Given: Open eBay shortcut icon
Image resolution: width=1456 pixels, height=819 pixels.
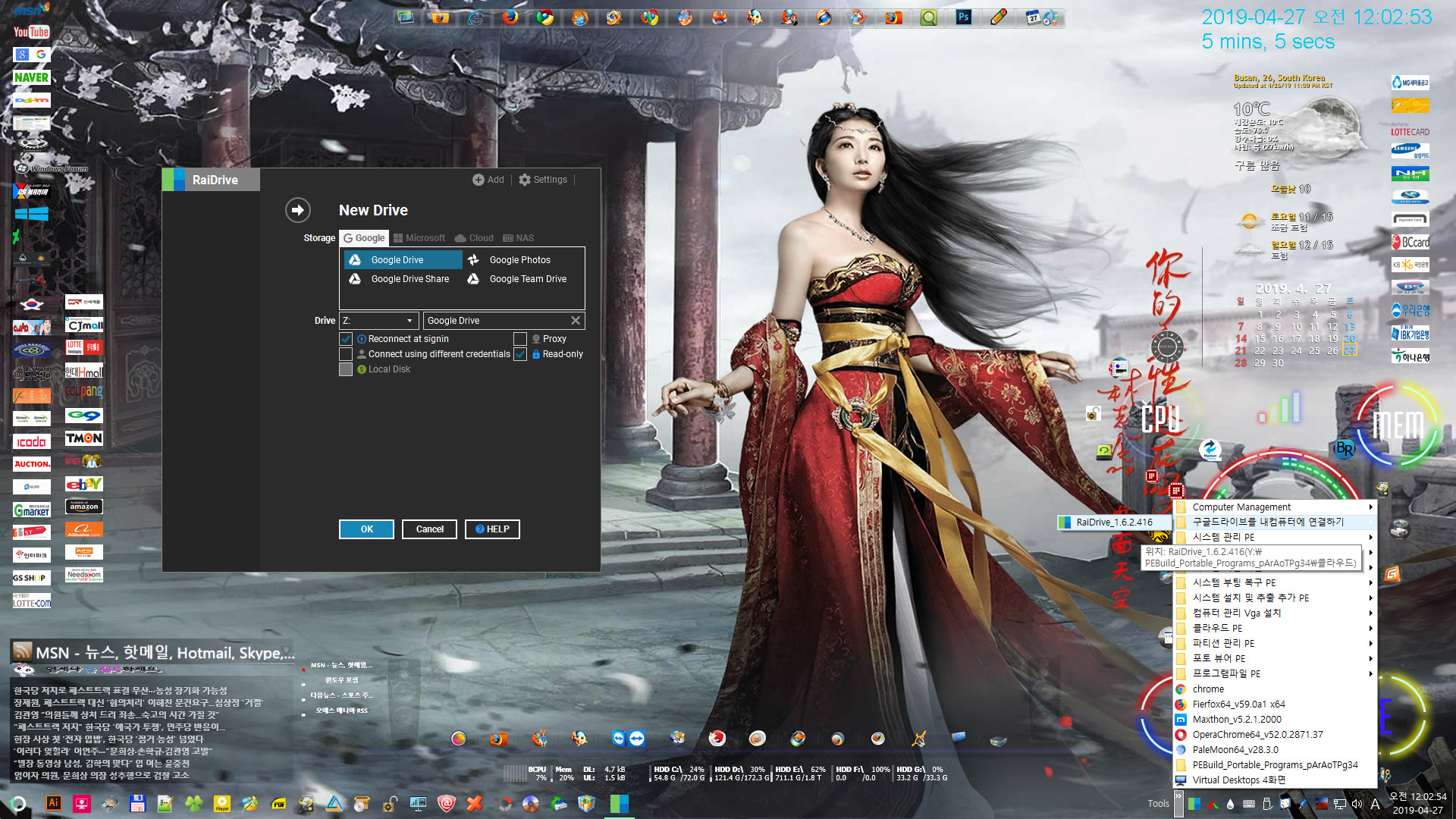Looking at the screenshot, I should pos(84,484).
